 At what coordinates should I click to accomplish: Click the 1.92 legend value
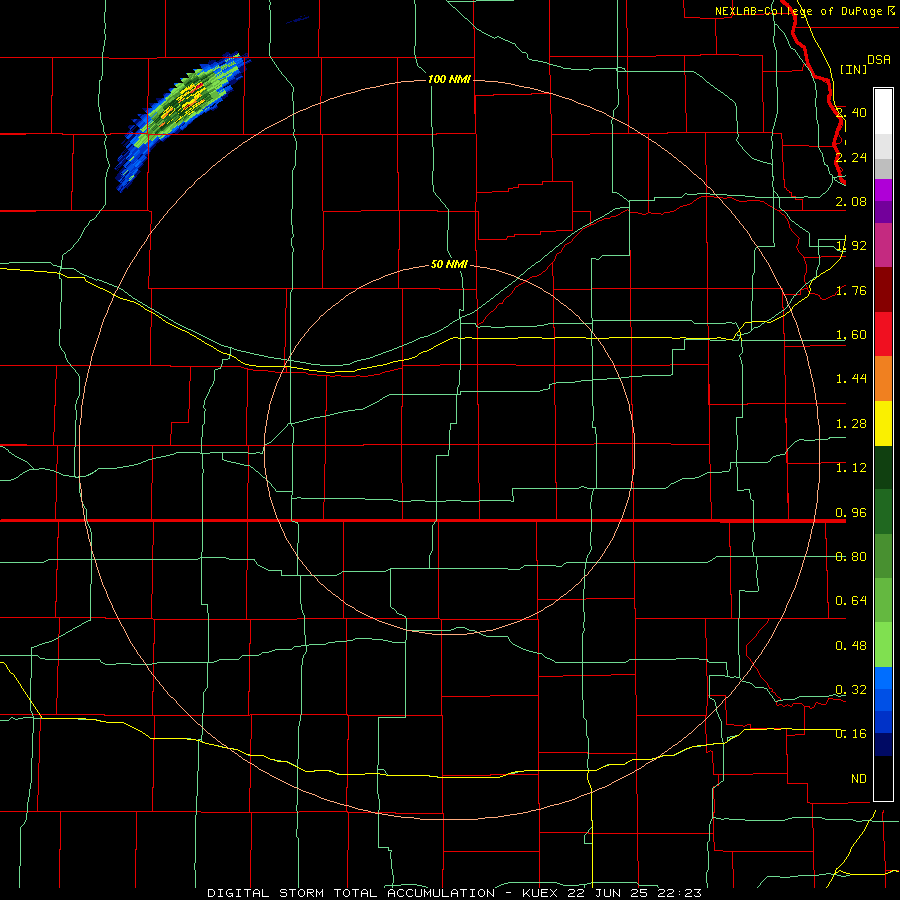point(851,246)
